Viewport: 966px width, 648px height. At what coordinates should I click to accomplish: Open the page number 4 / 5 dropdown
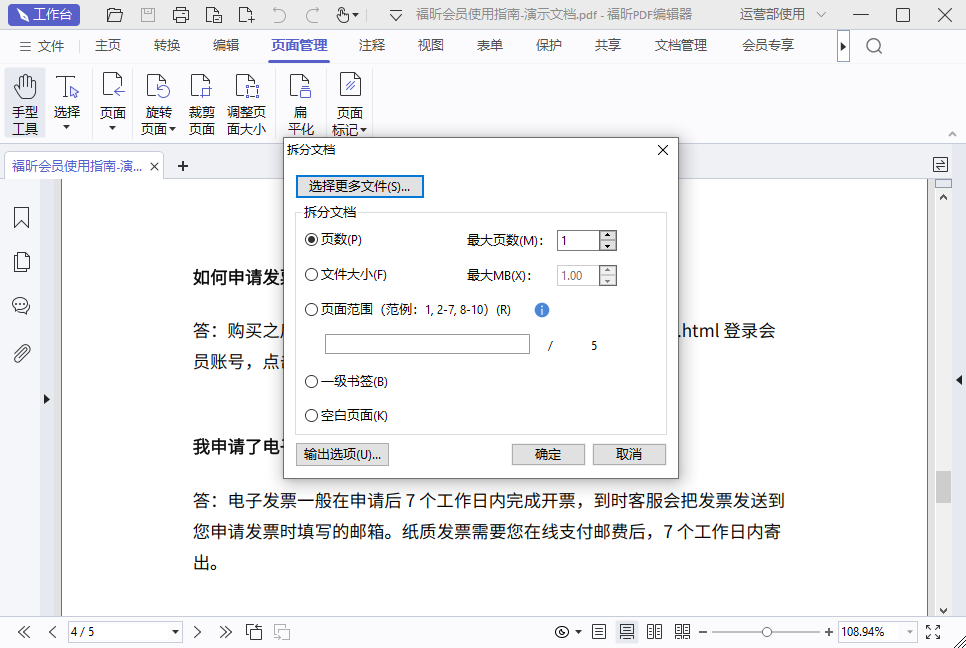176,632
